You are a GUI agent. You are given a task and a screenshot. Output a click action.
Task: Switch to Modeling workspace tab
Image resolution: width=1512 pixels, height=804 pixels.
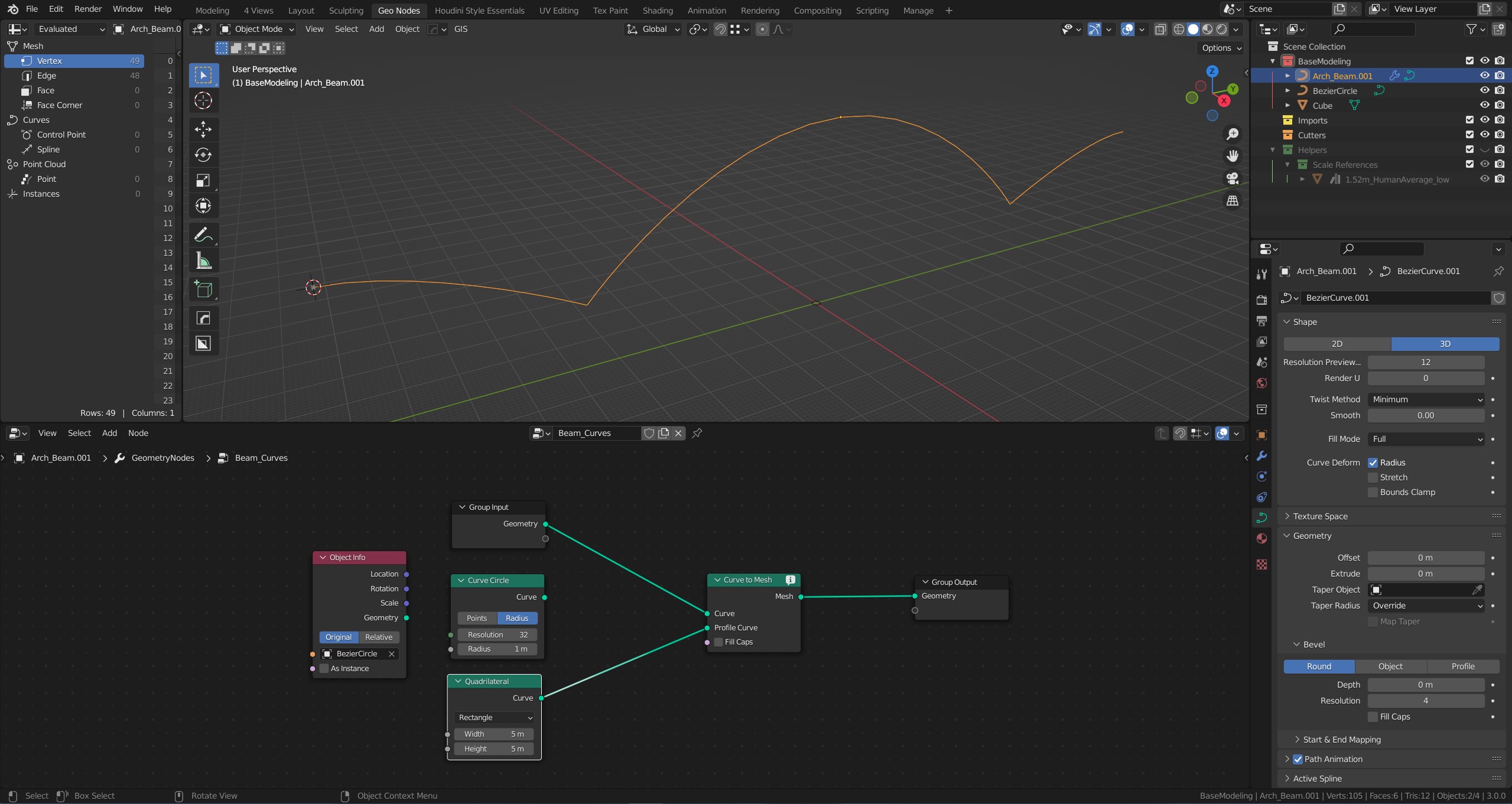[x=212, y=11]
